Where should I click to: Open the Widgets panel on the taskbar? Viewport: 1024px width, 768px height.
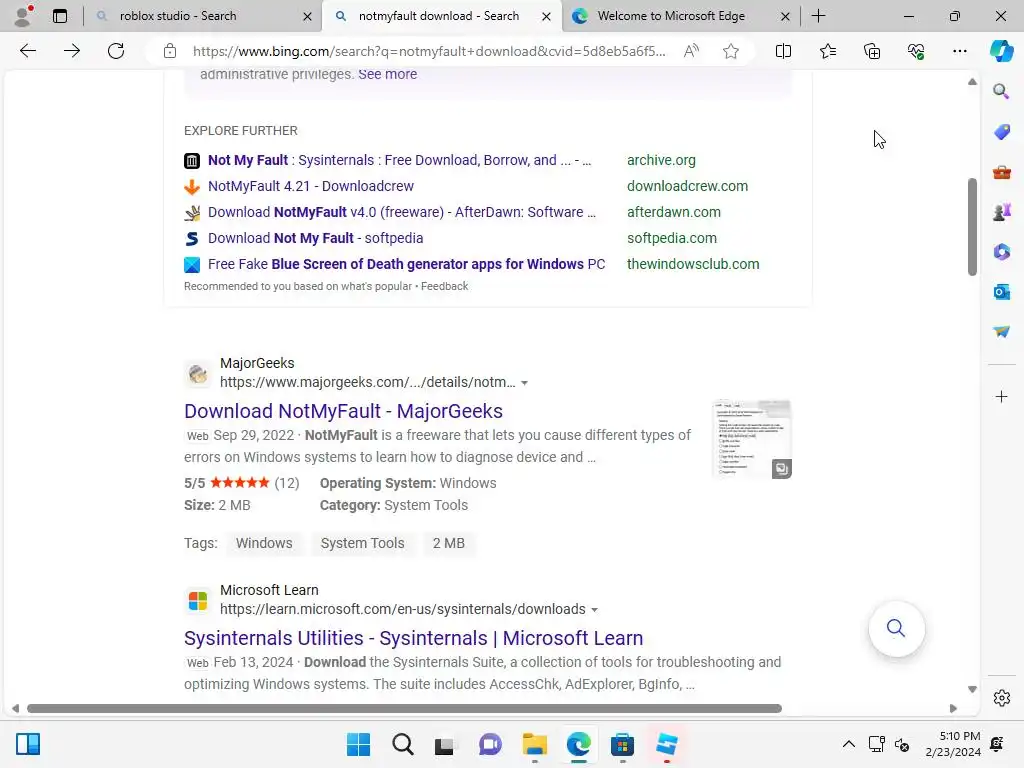click(28, 744)
